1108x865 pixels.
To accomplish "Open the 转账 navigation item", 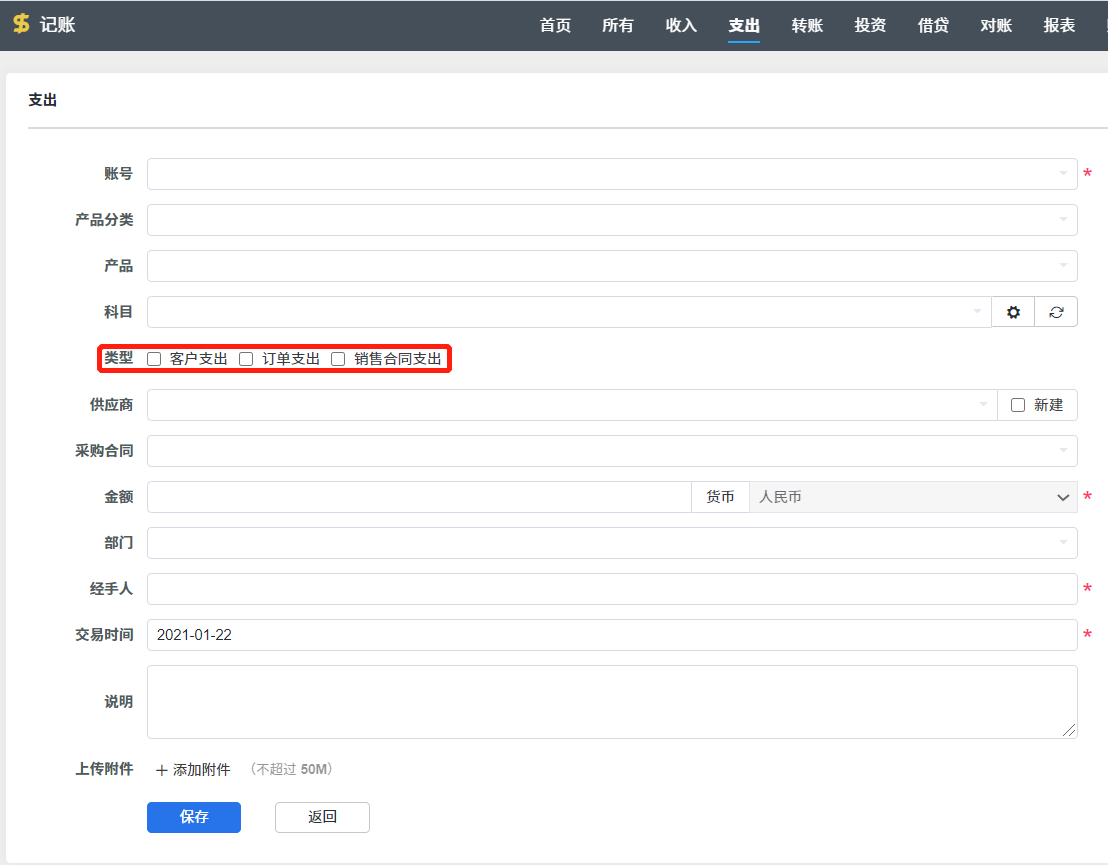I will [x=807, y=25].
